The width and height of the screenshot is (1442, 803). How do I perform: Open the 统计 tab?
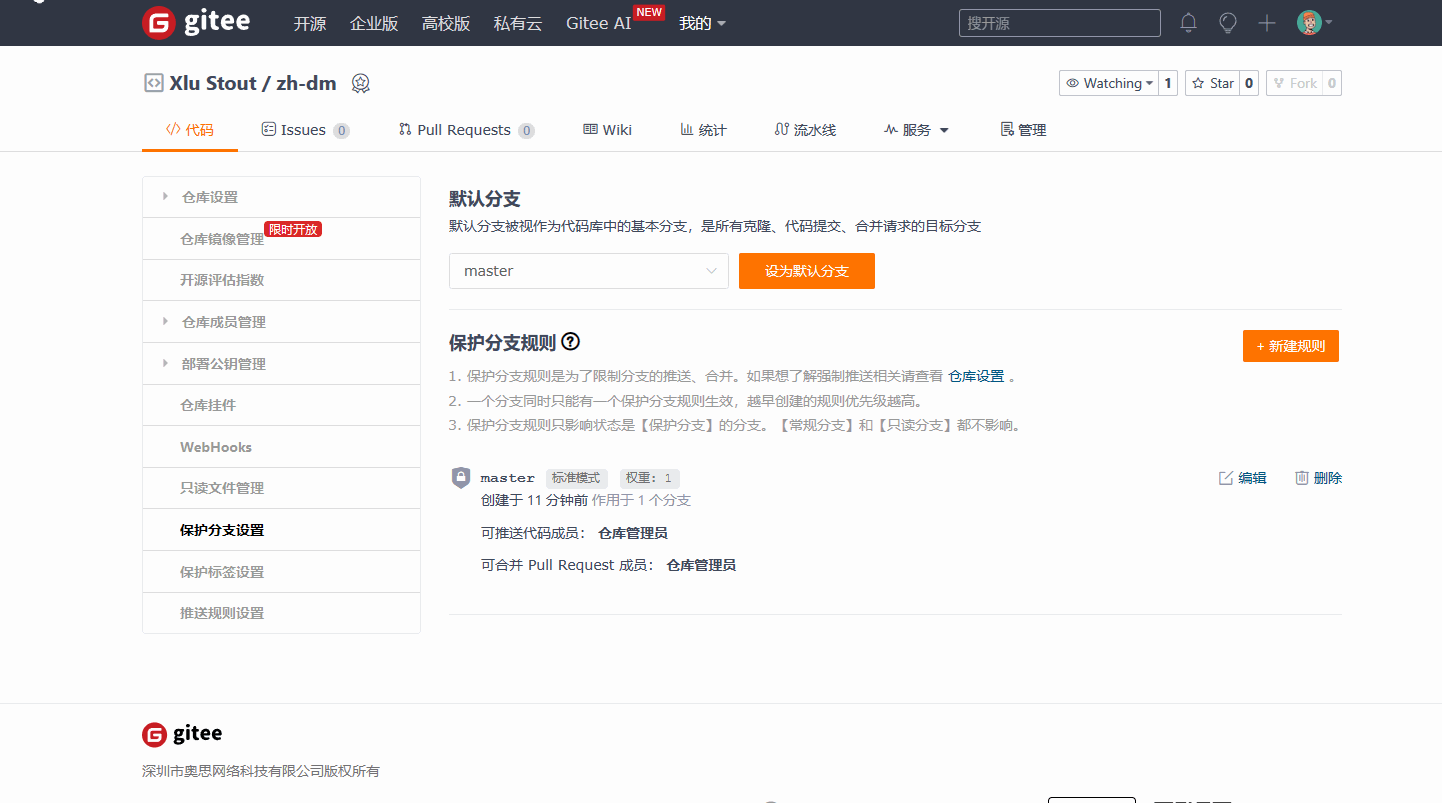[x=703, y=130]
